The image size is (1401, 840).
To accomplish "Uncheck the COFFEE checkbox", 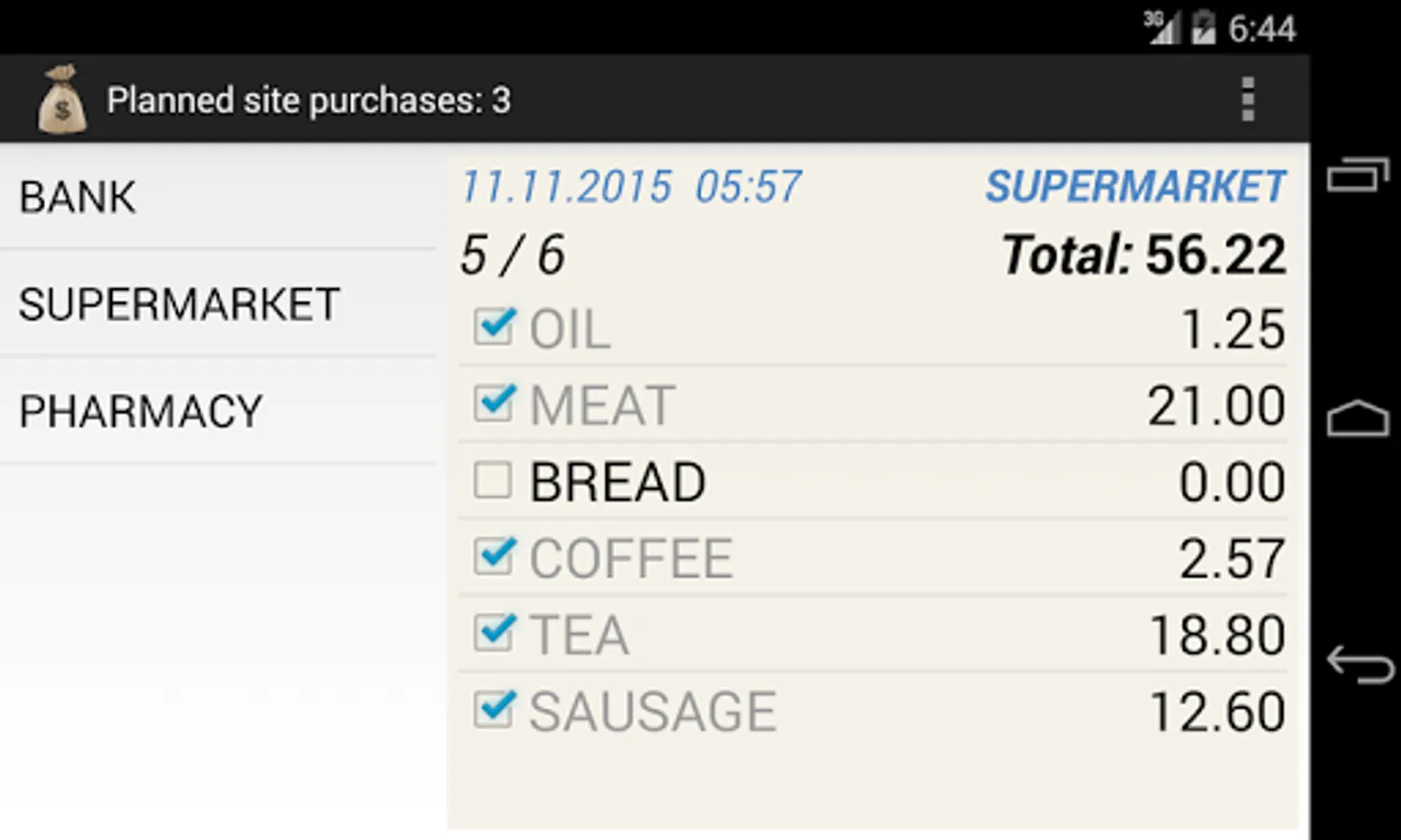I will (493, 557).
